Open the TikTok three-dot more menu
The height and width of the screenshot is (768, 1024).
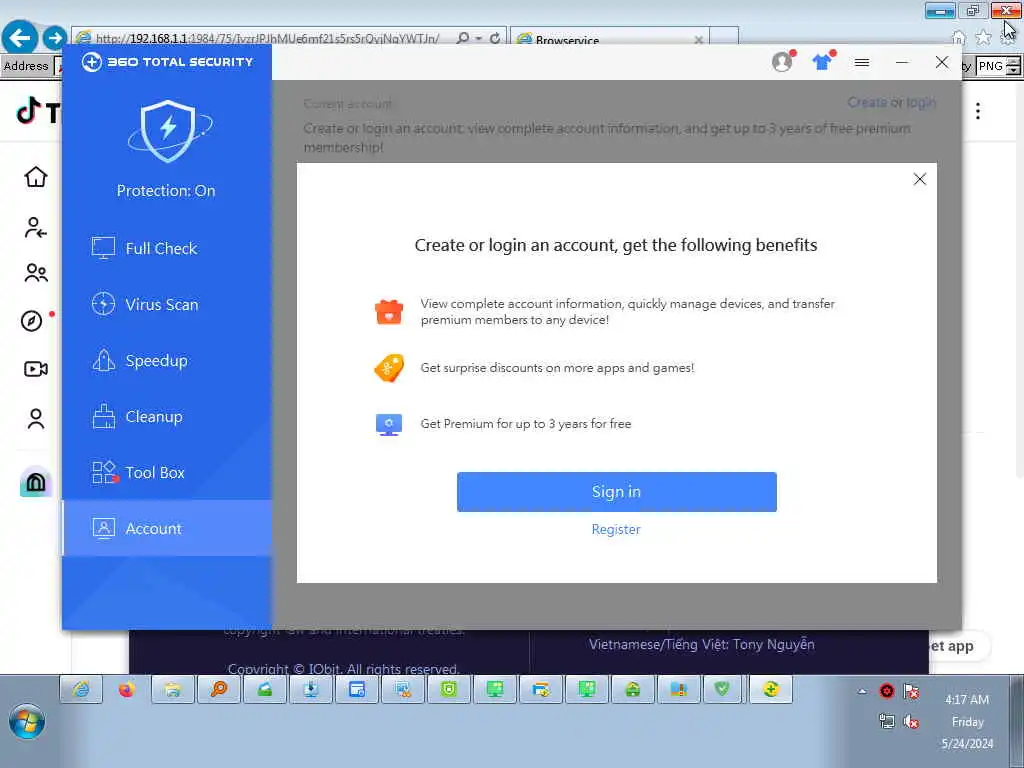(978, 111)
